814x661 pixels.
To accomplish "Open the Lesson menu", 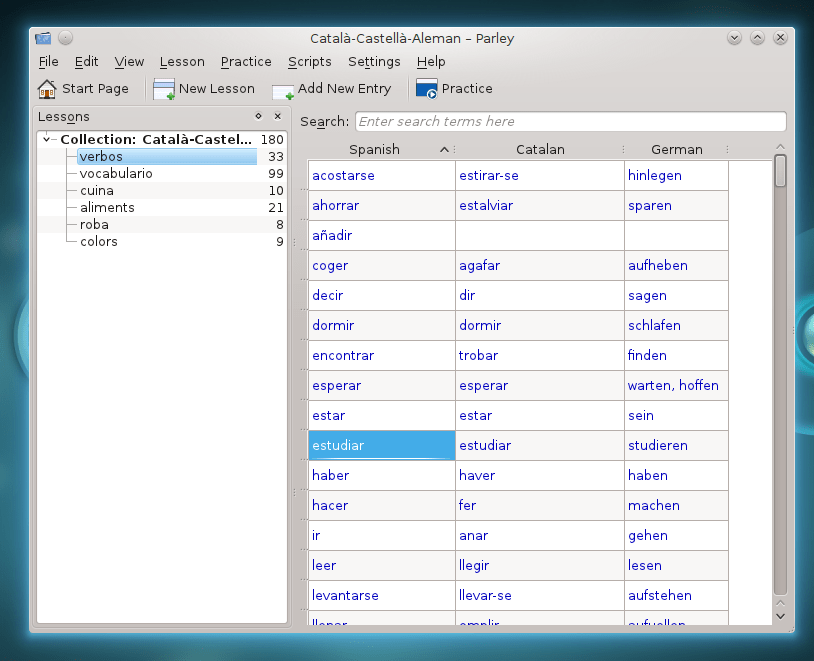I will pos(182,62).
